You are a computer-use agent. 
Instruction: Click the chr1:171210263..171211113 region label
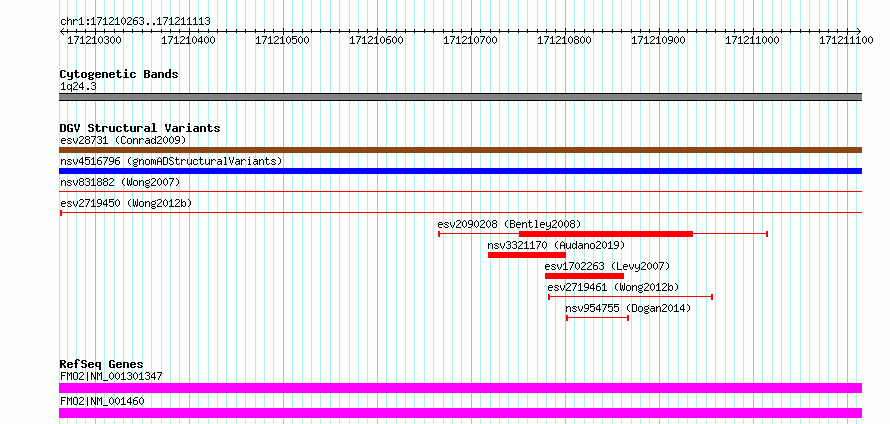(x=135, y=22)
